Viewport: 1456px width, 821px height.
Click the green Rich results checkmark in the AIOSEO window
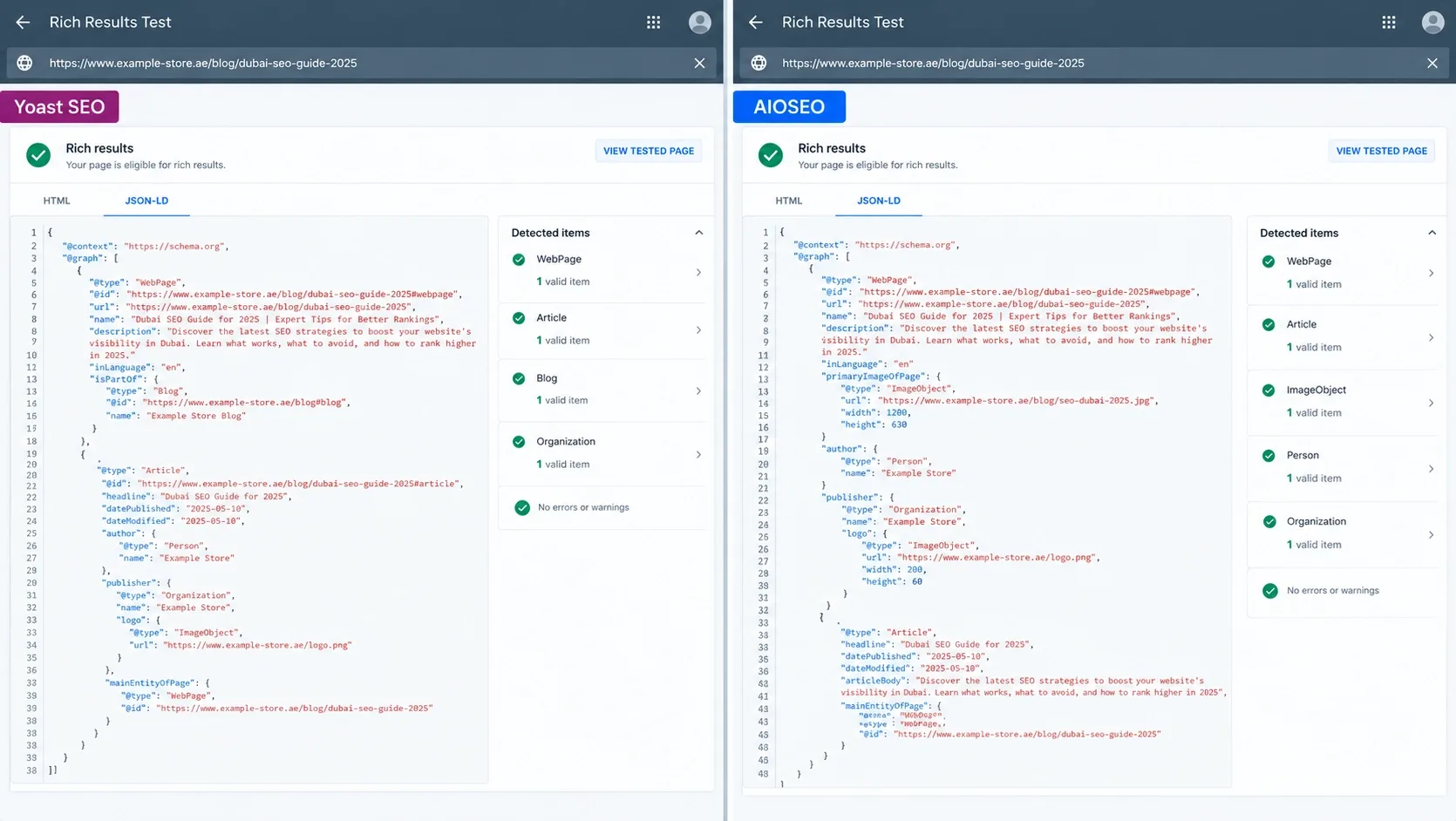(x=771, y=155)
